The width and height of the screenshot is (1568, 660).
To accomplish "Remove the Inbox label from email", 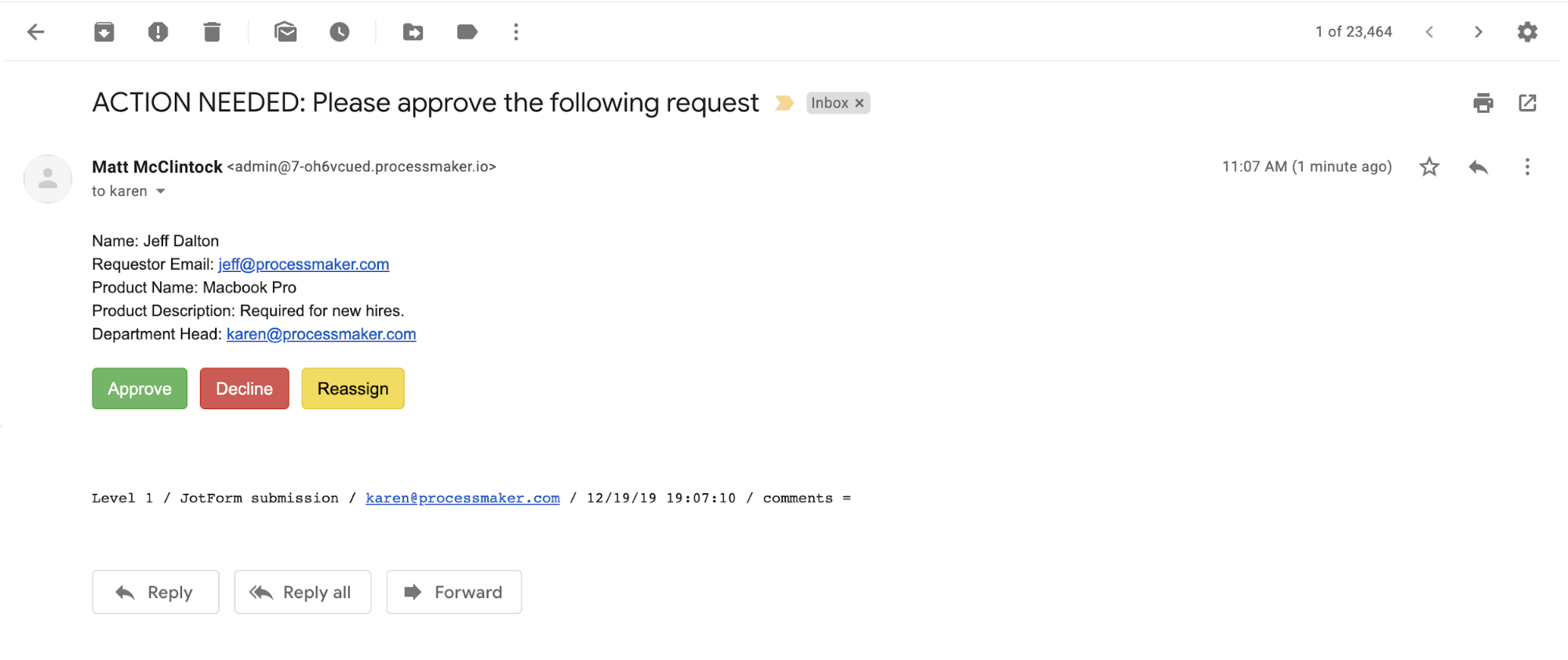I will (x=860, y=103).
